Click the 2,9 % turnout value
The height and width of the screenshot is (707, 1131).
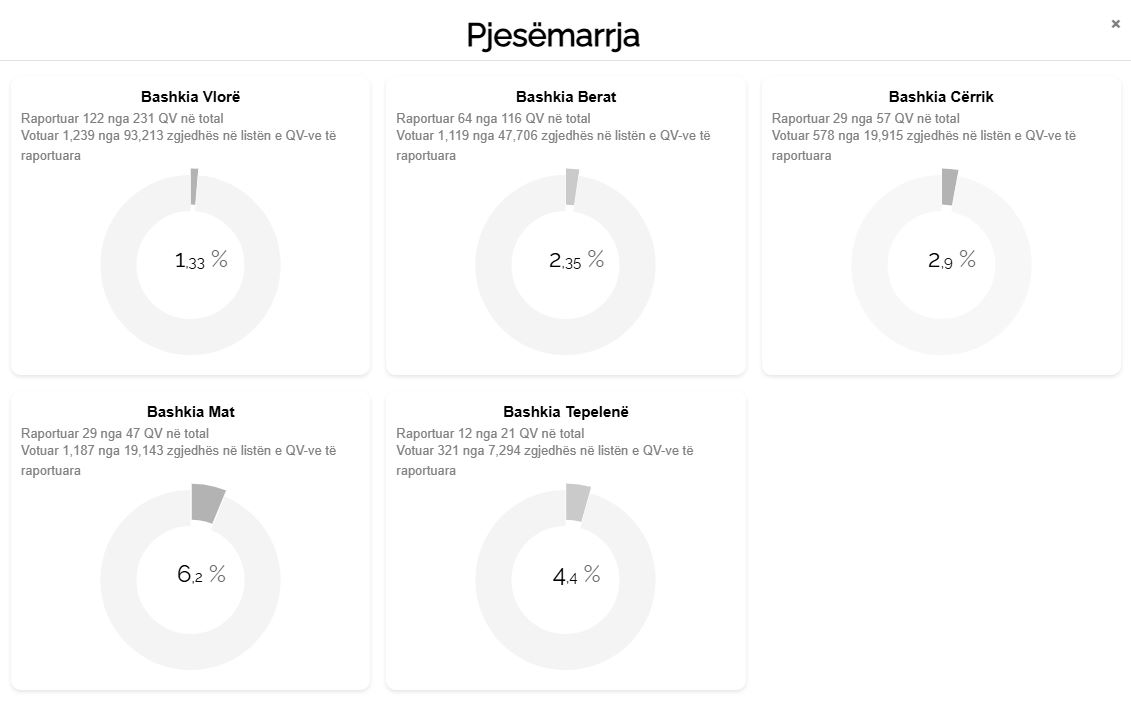[x=951, y=261]
